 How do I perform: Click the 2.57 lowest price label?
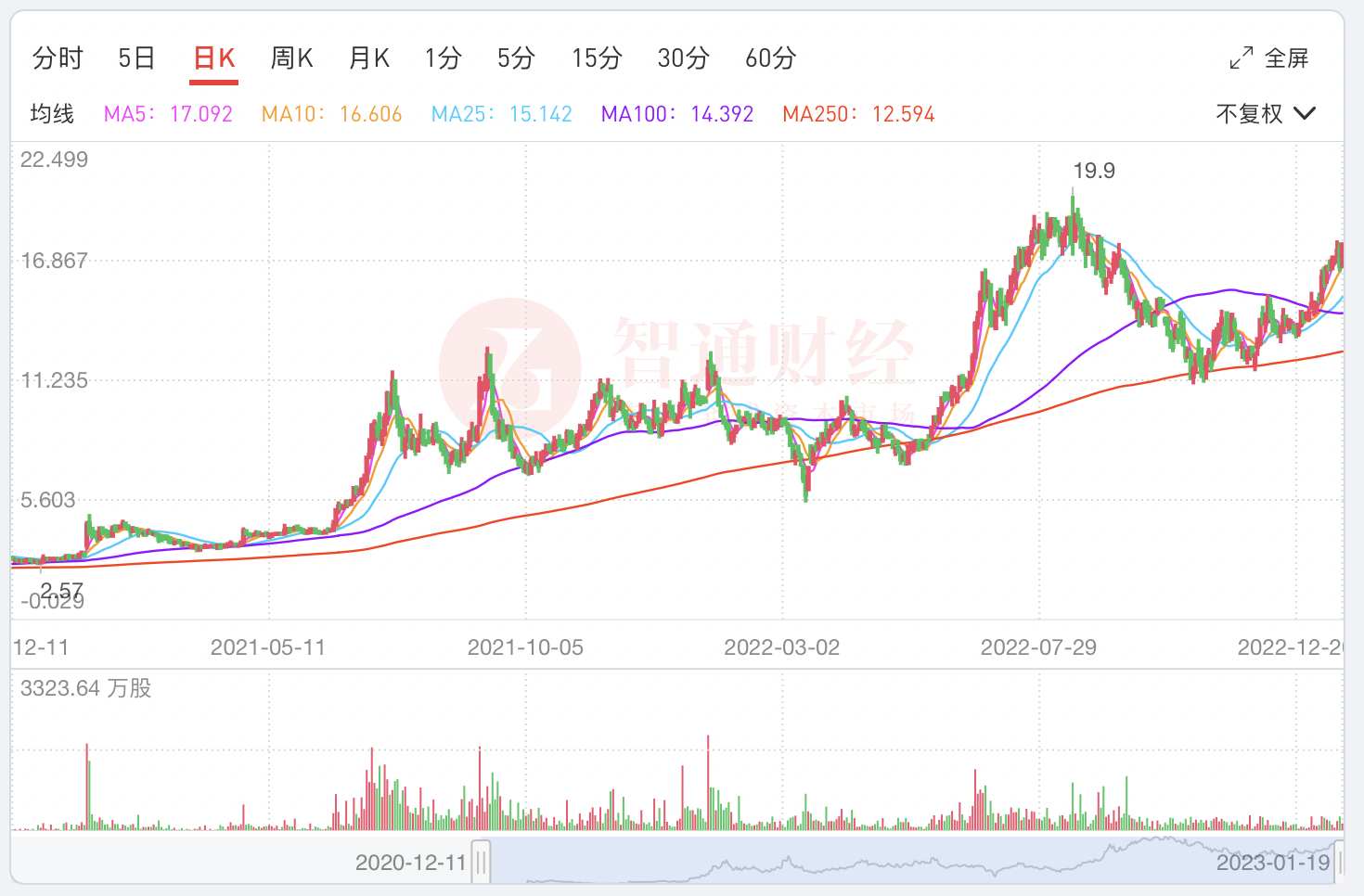click(62, 591)
